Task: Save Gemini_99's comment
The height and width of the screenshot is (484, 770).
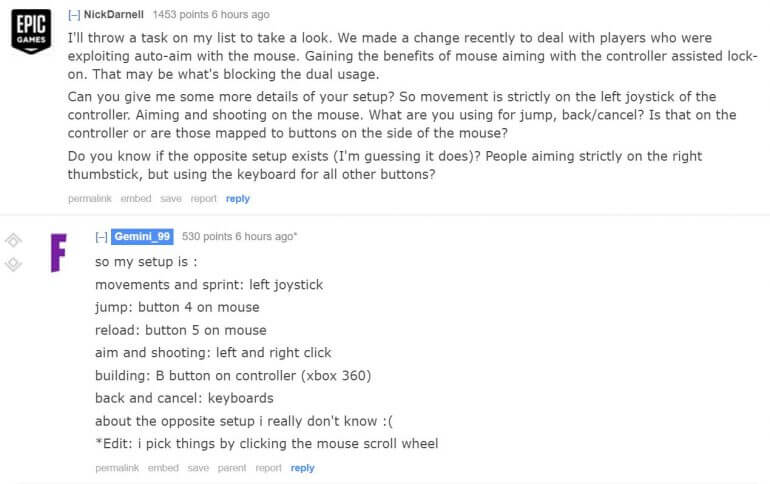Action: (x=198, y=468)
